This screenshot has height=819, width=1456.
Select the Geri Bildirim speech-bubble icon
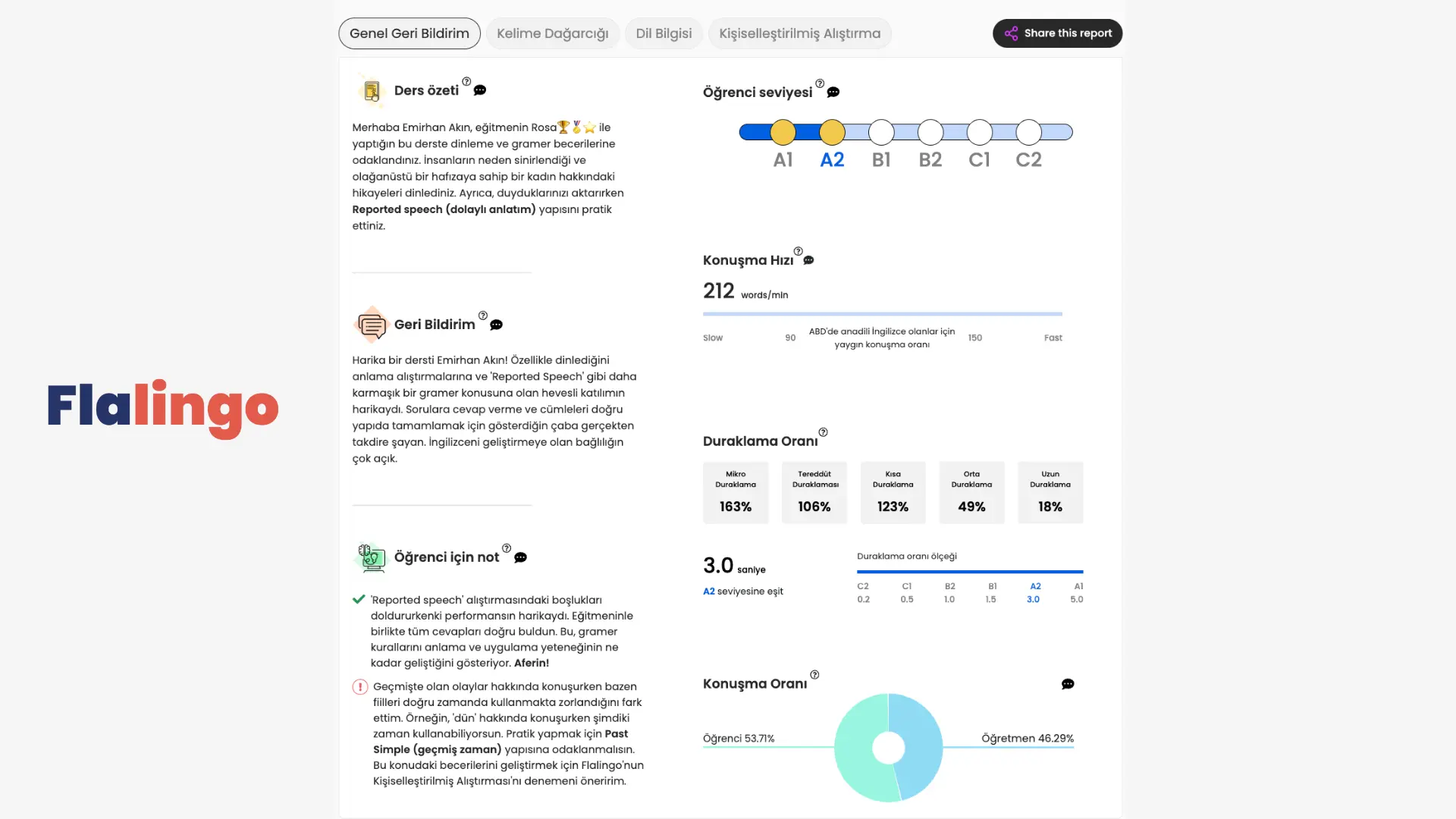pyautogui.click(x=372, y=325)
